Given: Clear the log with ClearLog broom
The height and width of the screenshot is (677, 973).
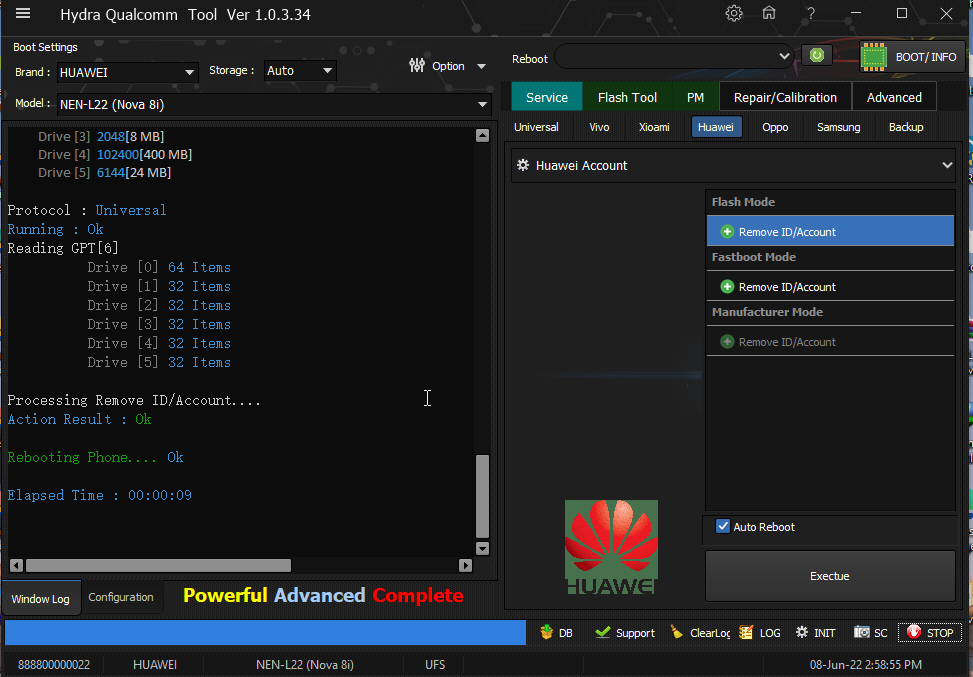Looking at the screenshot, I should tap(699, 632).
